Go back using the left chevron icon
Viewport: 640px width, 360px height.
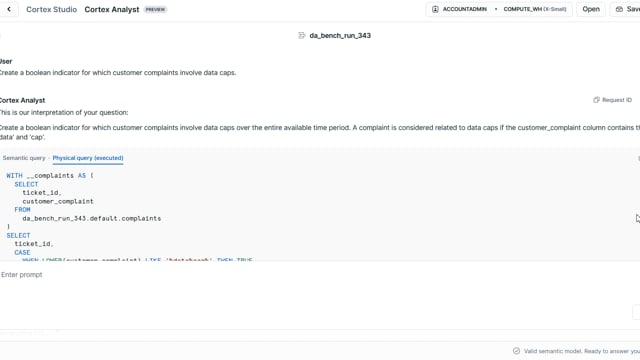(9, 9)
